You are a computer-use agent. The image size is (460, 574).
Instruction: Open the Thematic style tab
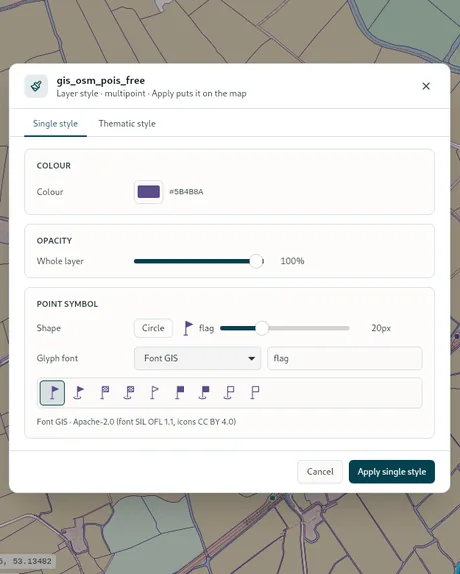pos(127,124)
